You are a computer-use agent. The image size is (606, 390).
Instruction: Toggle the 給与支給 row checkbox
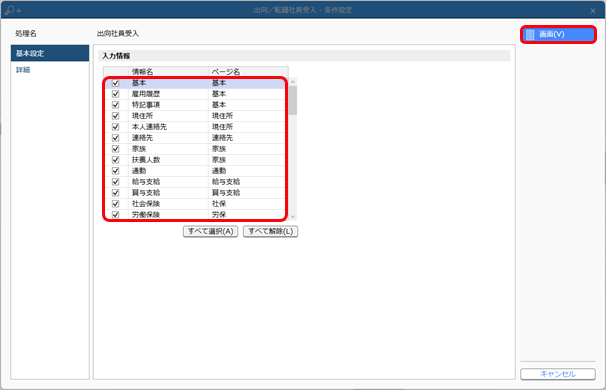coord(115,182)
